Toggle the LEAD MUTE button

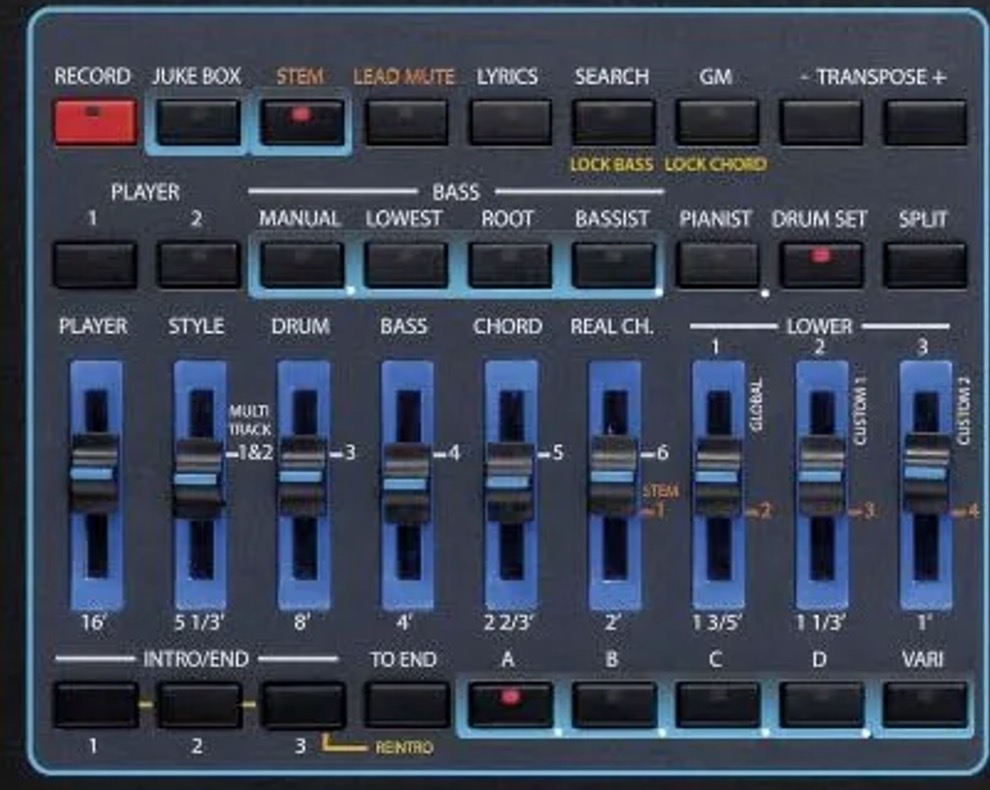tap(406, 122)
